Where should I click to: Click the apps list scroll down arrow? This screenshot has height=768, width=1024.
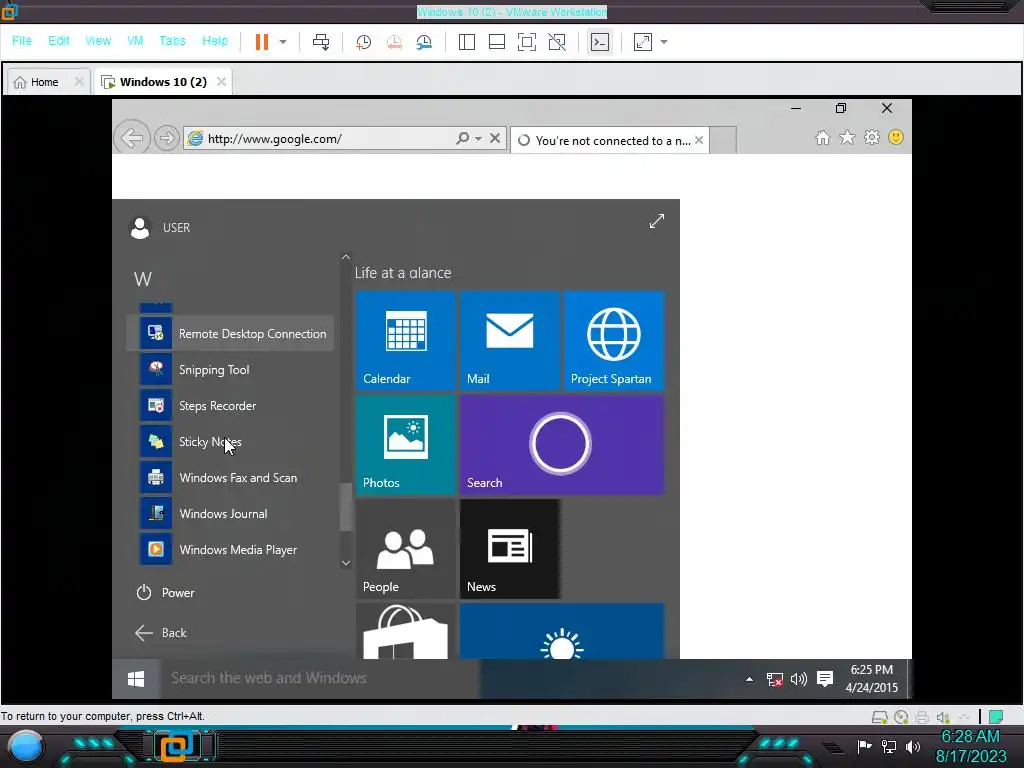(346, 562)
